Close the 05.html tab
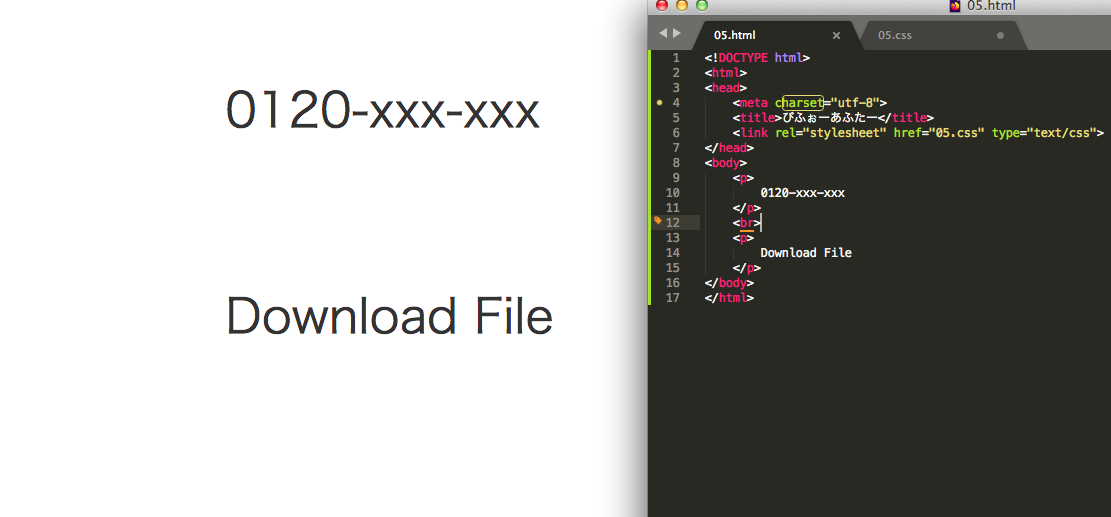 click(836, 35)
